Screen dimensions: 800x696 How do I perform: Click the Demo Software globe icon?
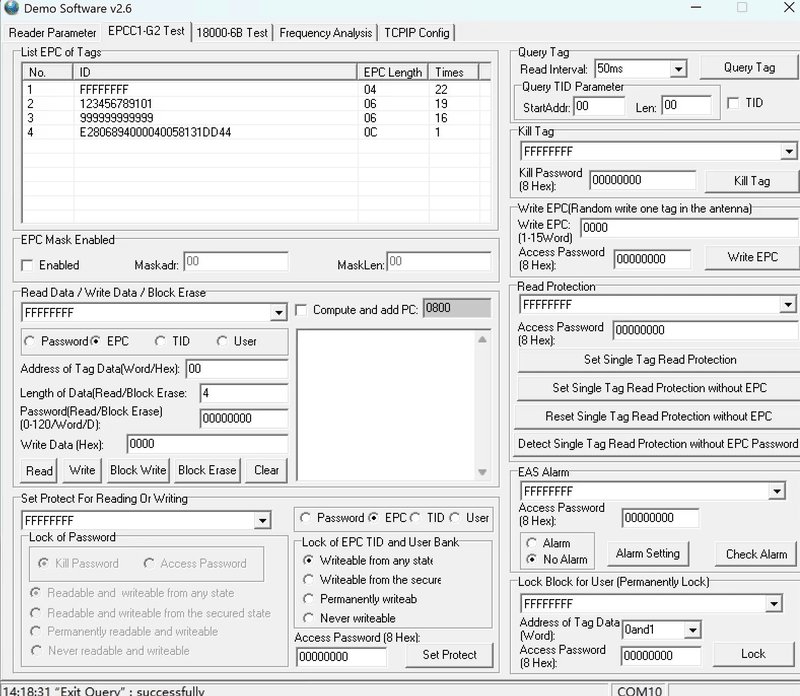(x=11, y=8)
